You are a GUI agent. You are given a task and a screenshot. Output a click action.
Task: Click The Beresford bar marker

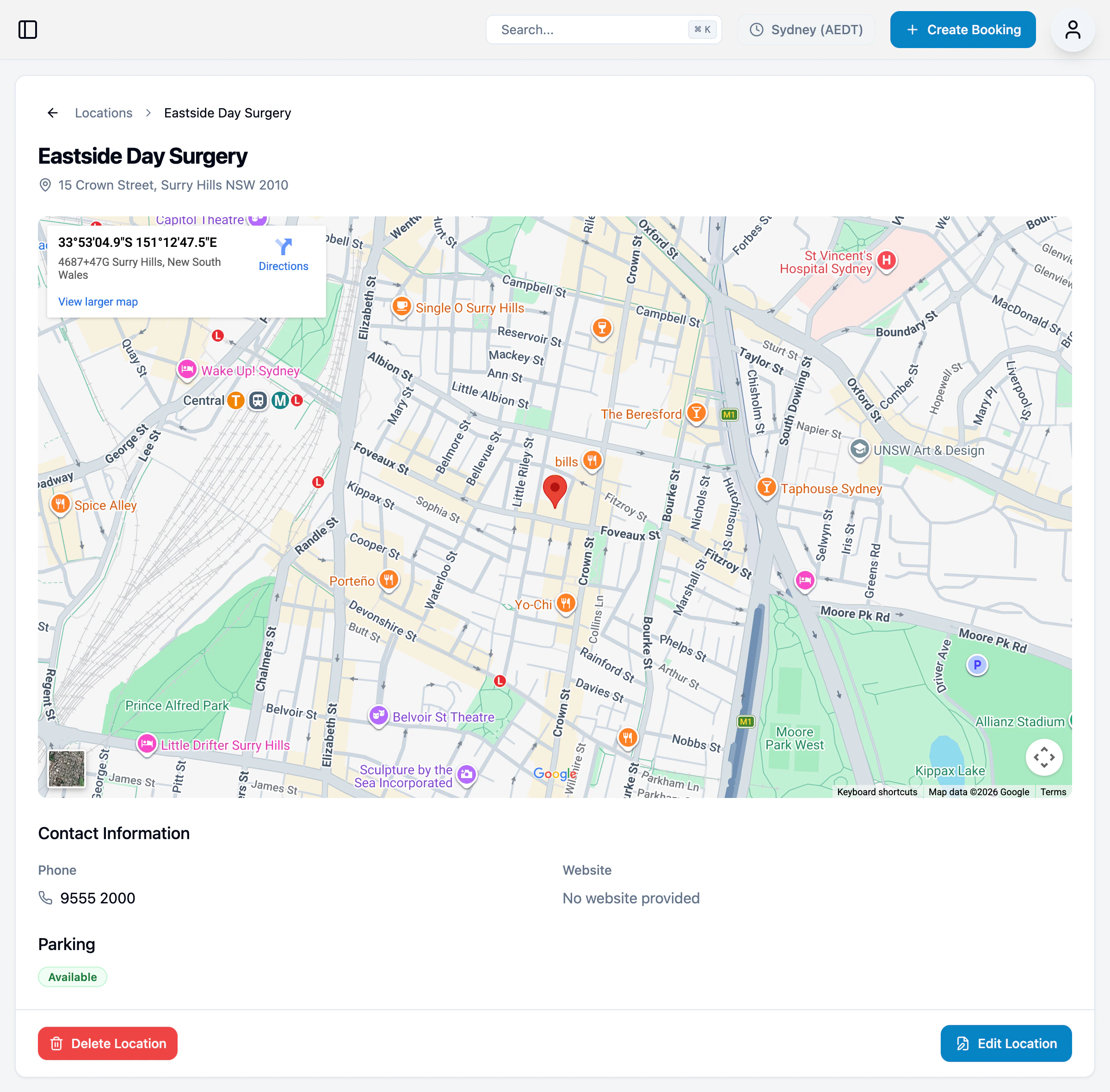[x=696, y=413]
